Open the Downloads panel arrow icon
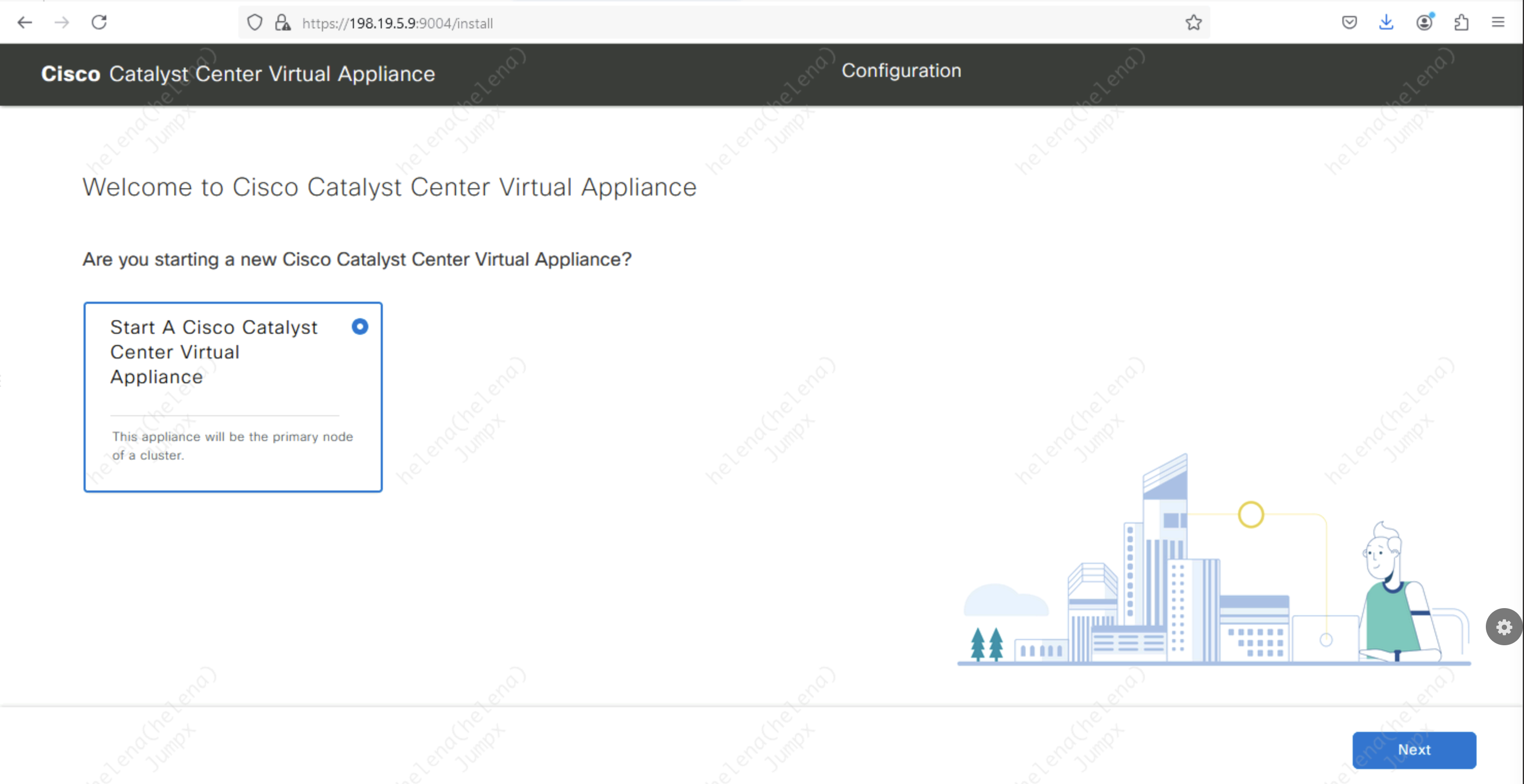Image resolution: width=1524 pixels, height=784 pixels. [1386, 23]
